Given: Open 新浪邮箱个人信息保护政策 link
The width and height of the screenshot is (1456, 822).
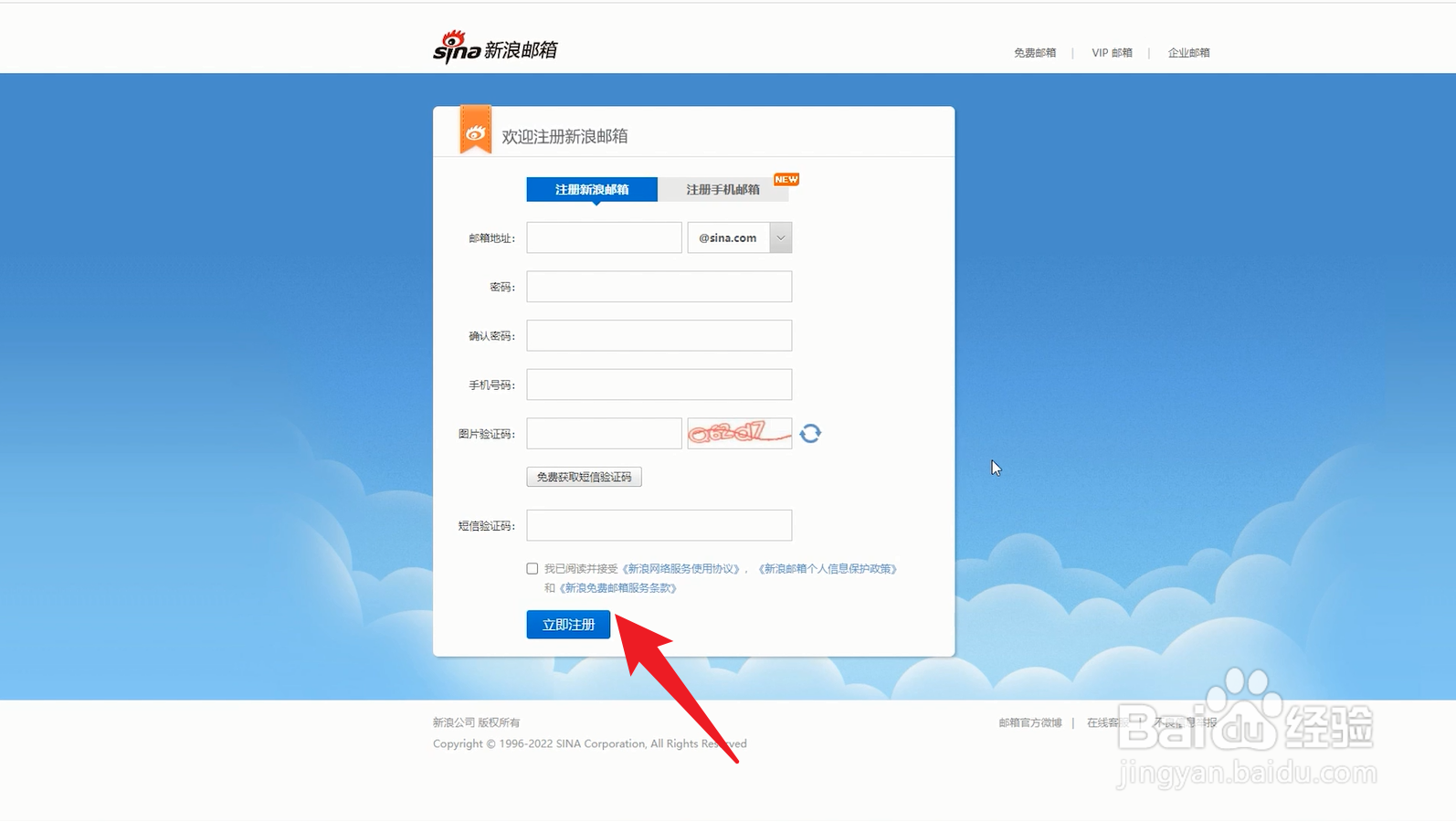Looking at the screenshot, I should pyautogui.click(x=828, y=568).
